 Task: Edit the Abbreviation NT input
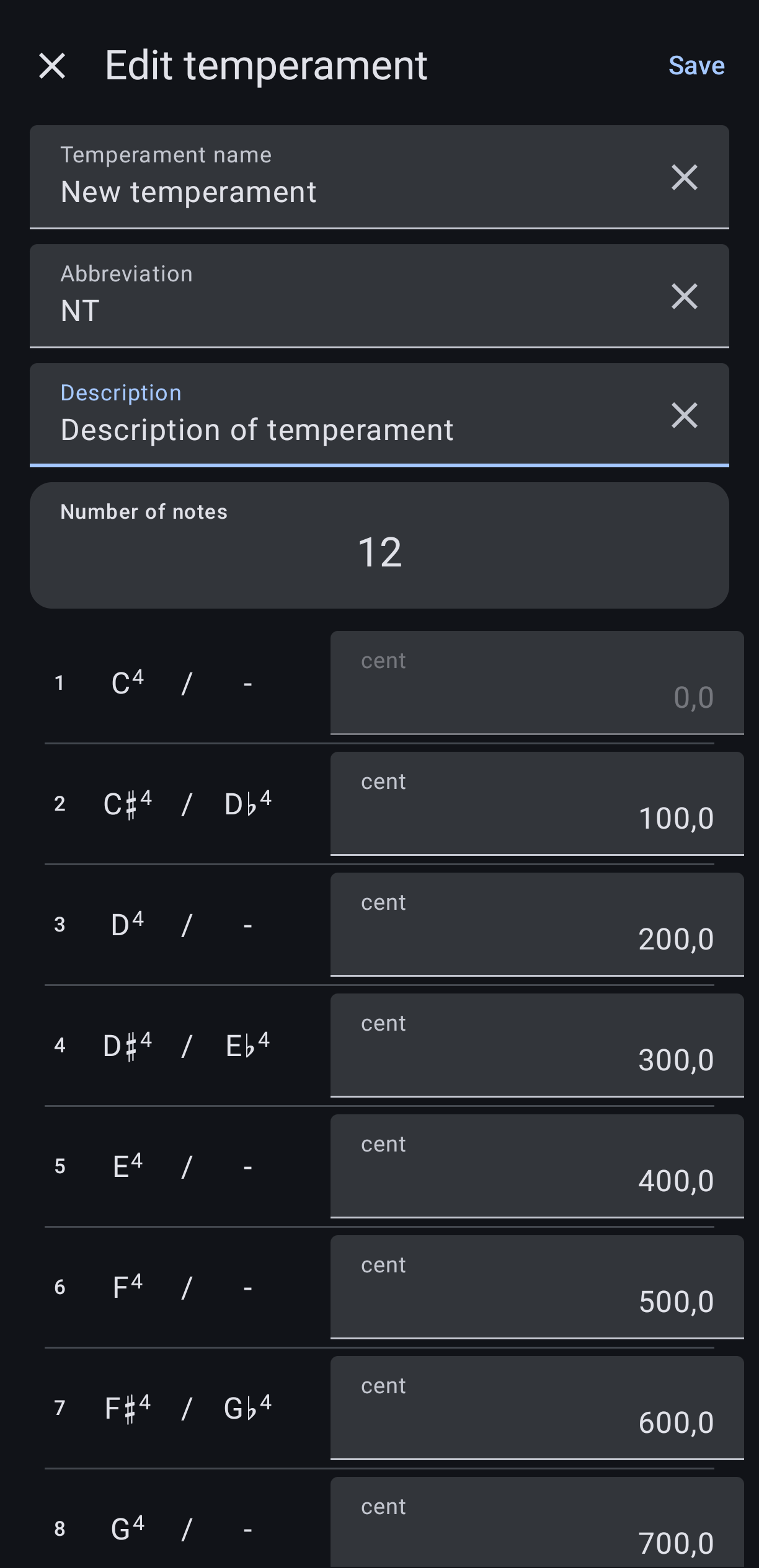point(347,310)
